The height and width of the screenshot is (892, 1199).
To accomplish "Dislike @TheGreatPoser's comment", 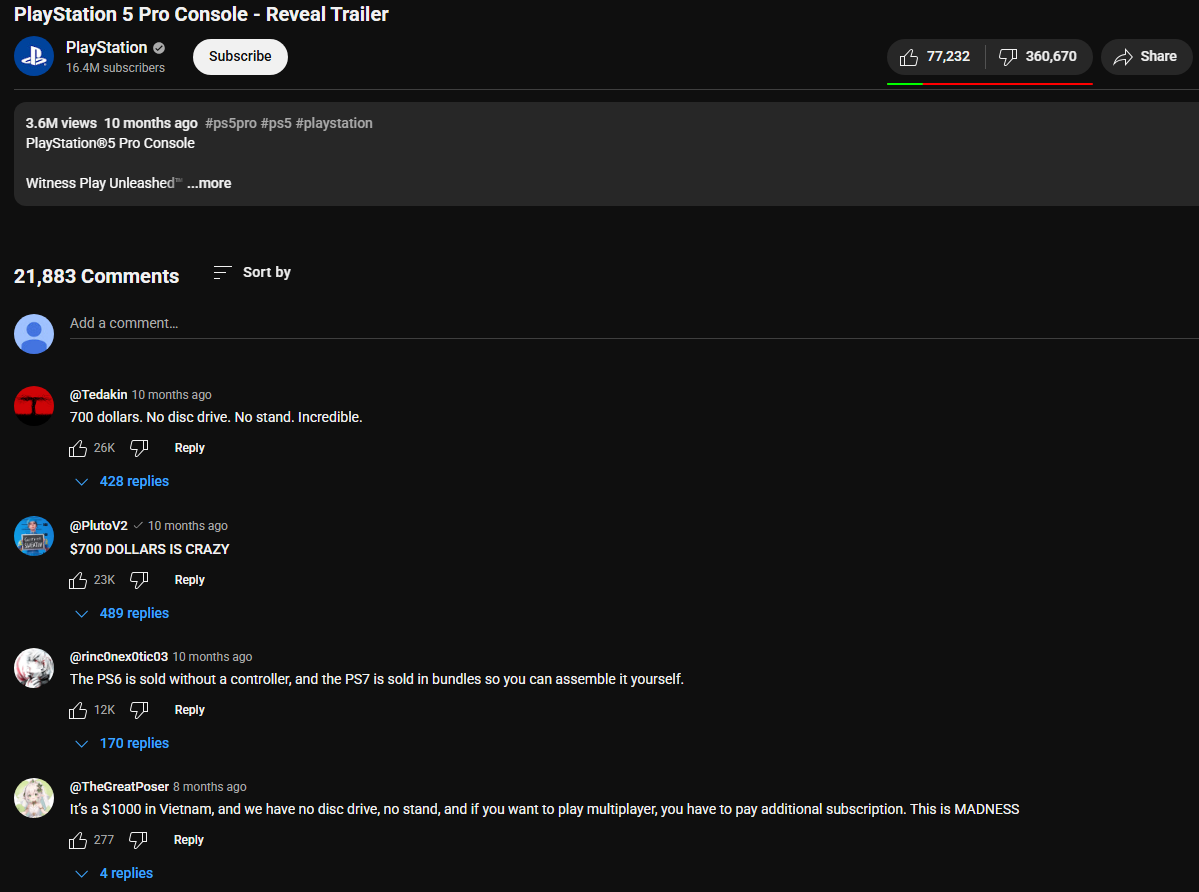I will coord(138,841).
